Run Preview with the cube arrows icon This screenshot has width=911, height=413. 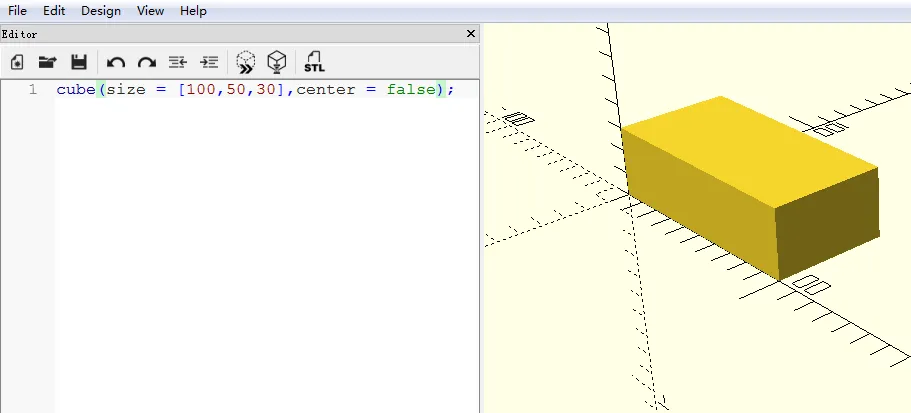[x=246, y=62]
